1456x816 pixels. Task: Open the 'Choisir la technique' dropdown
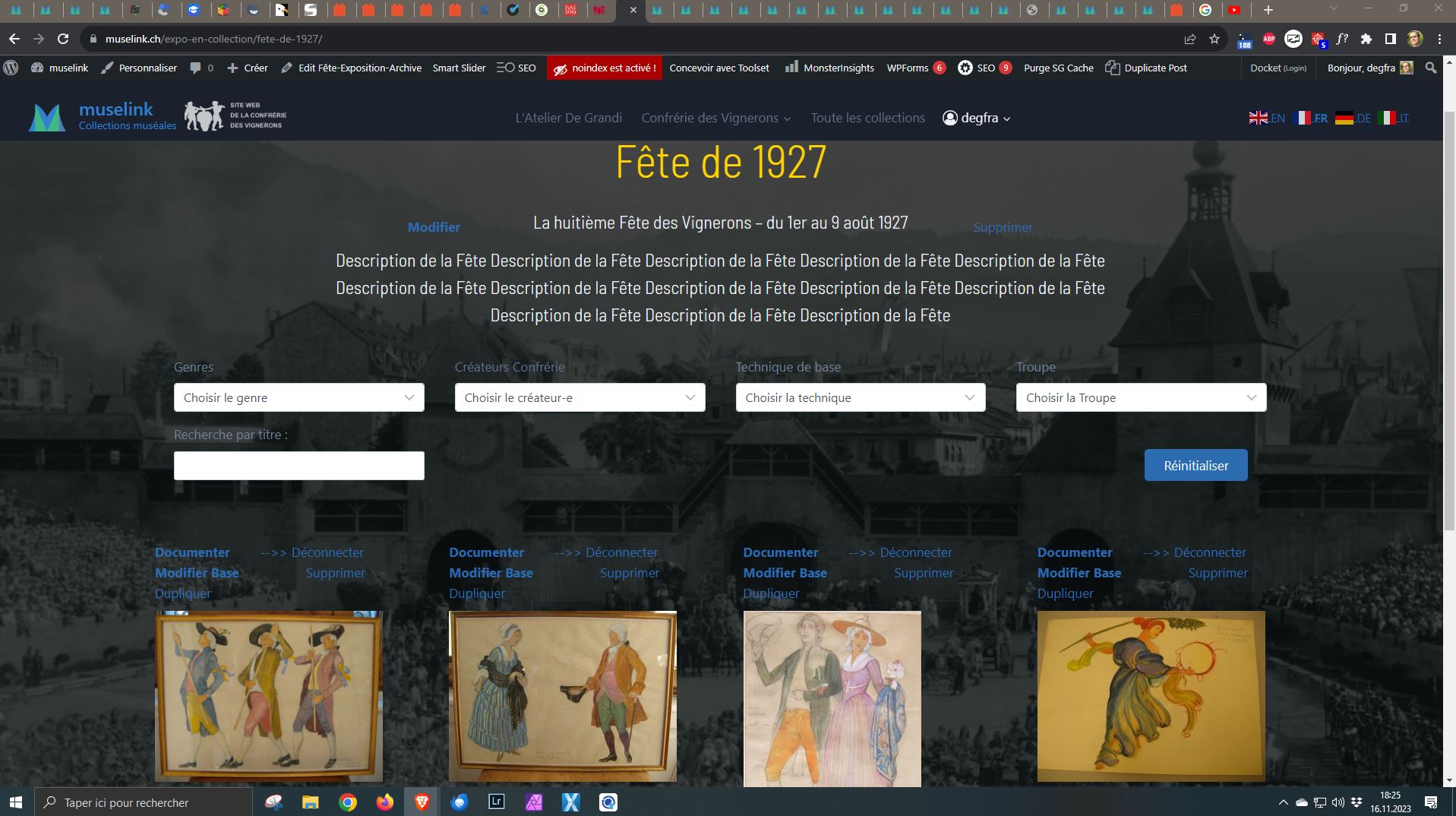point(861,397)
